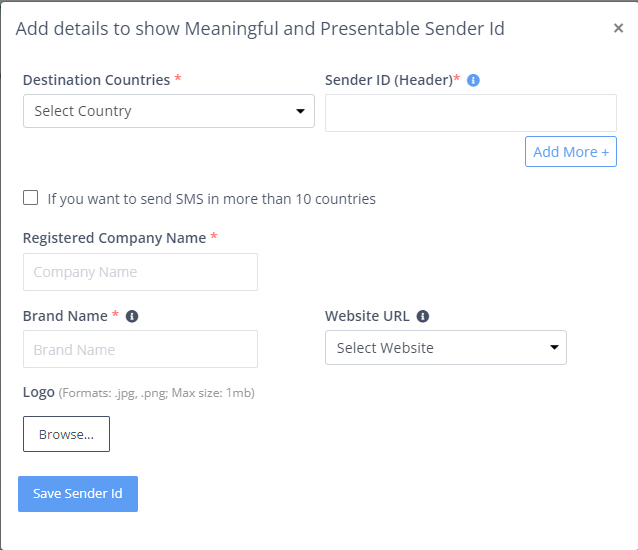Click the dialog title about Presentable Sender Id
Screen dimensions: 638x550
tap(260, 29)
